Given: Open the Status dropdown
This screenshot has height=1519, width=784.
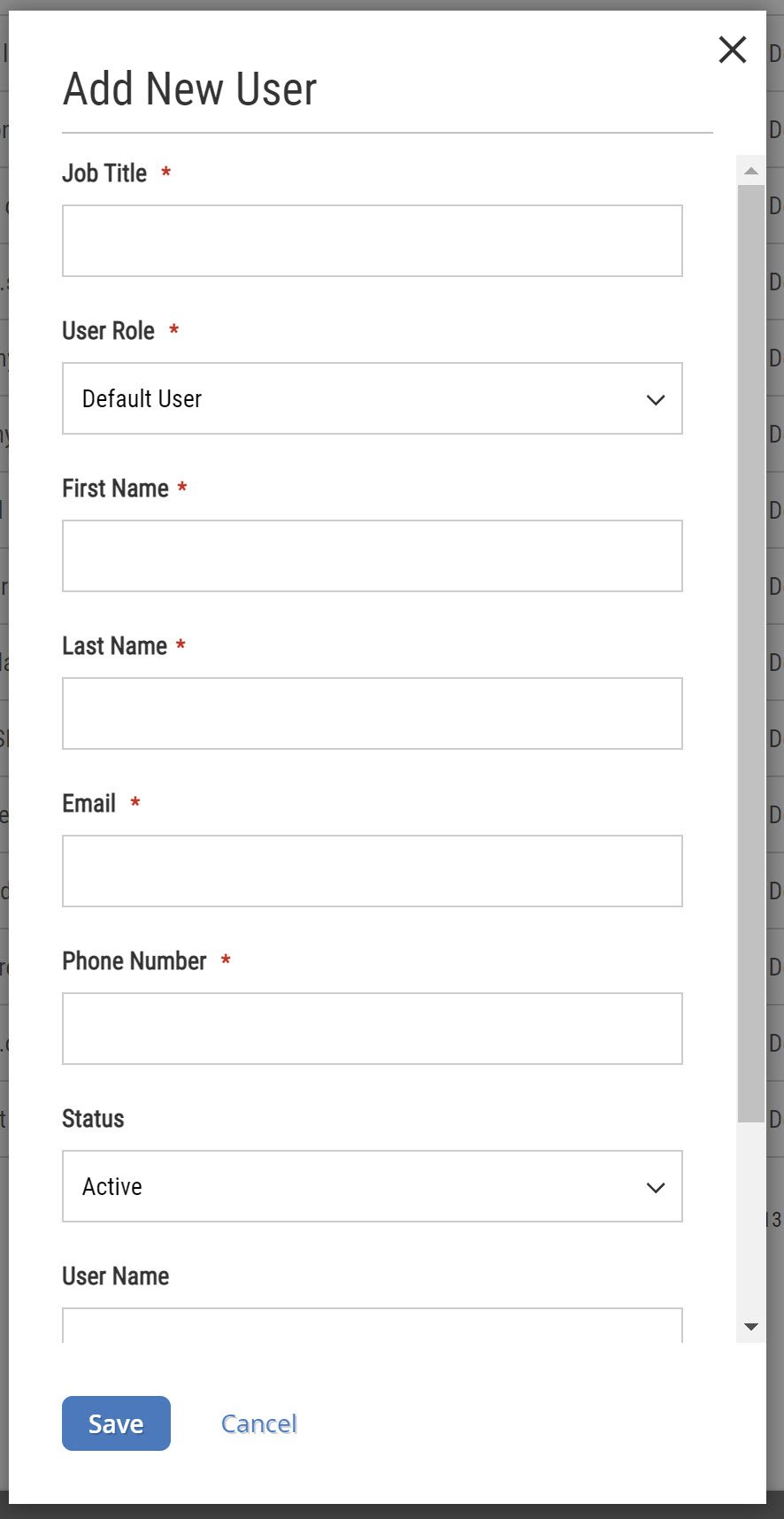Looking at the screenshot, I should tap(372, 1186).
